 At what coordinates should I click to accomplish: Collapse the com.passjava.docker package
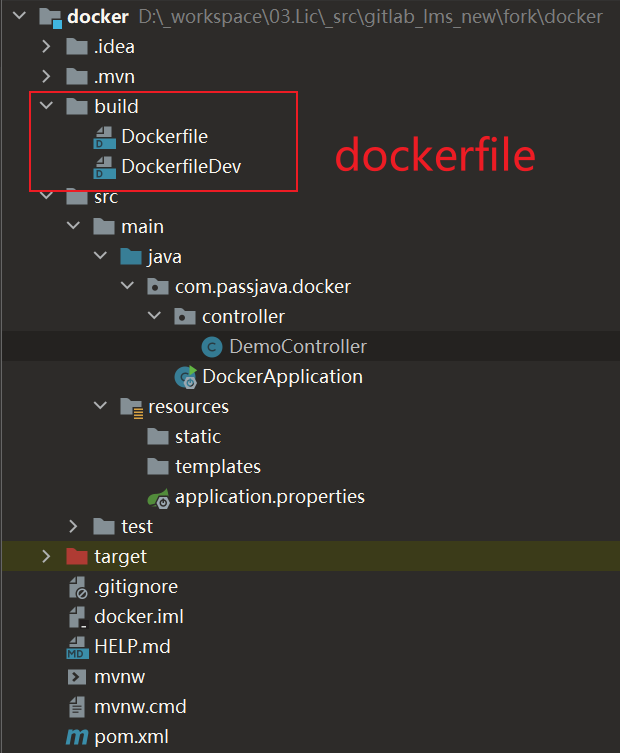127,287
